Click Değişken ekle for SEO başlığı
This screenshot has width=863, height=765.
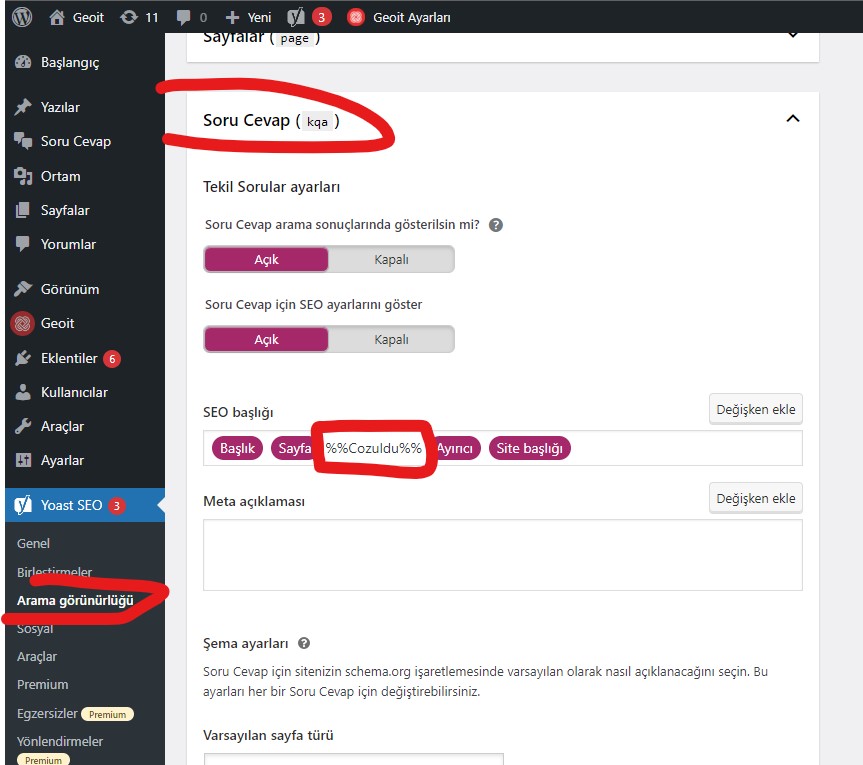click(x=755, y=409)
